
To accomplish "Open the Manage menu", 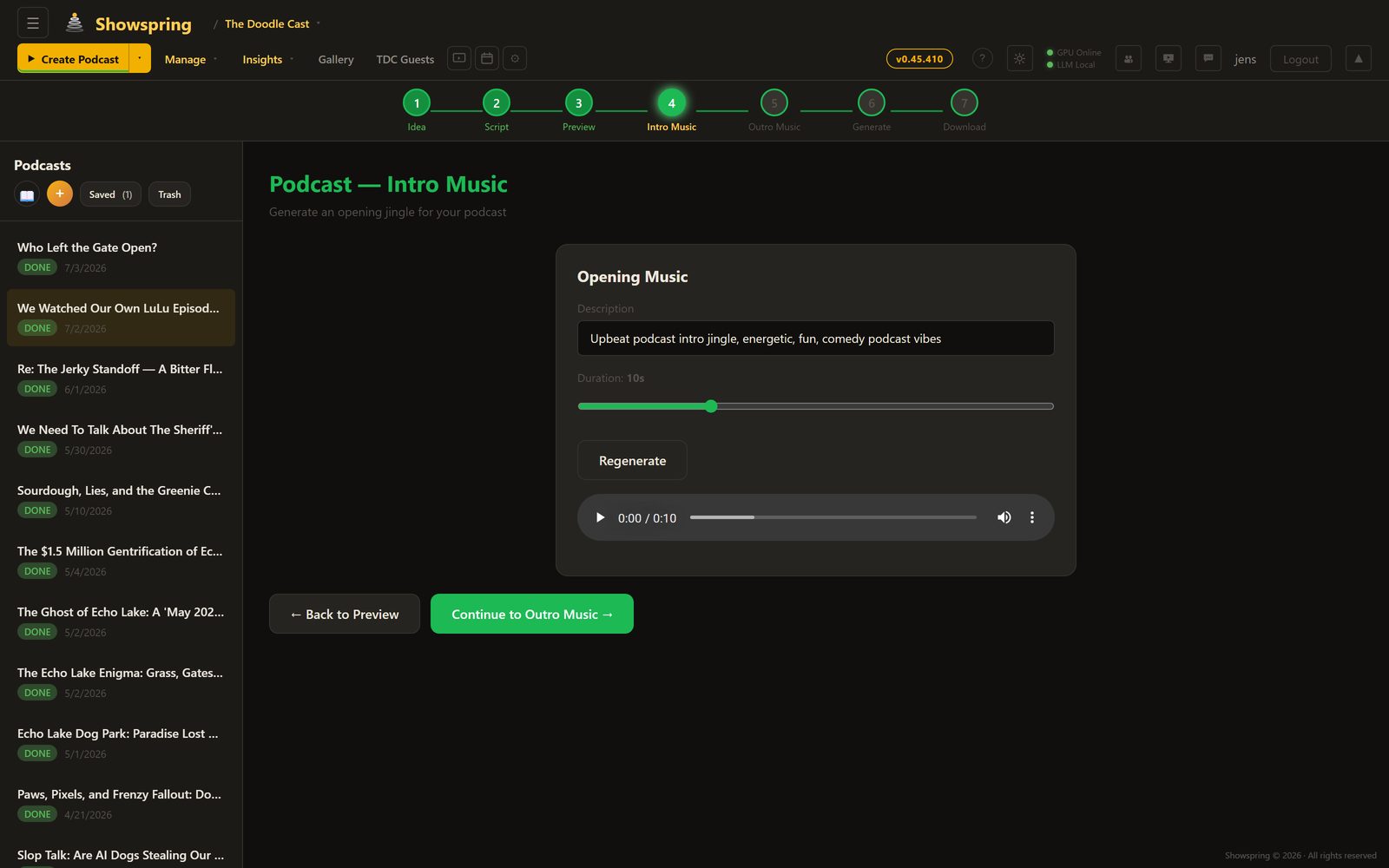I will coord(190,59).
